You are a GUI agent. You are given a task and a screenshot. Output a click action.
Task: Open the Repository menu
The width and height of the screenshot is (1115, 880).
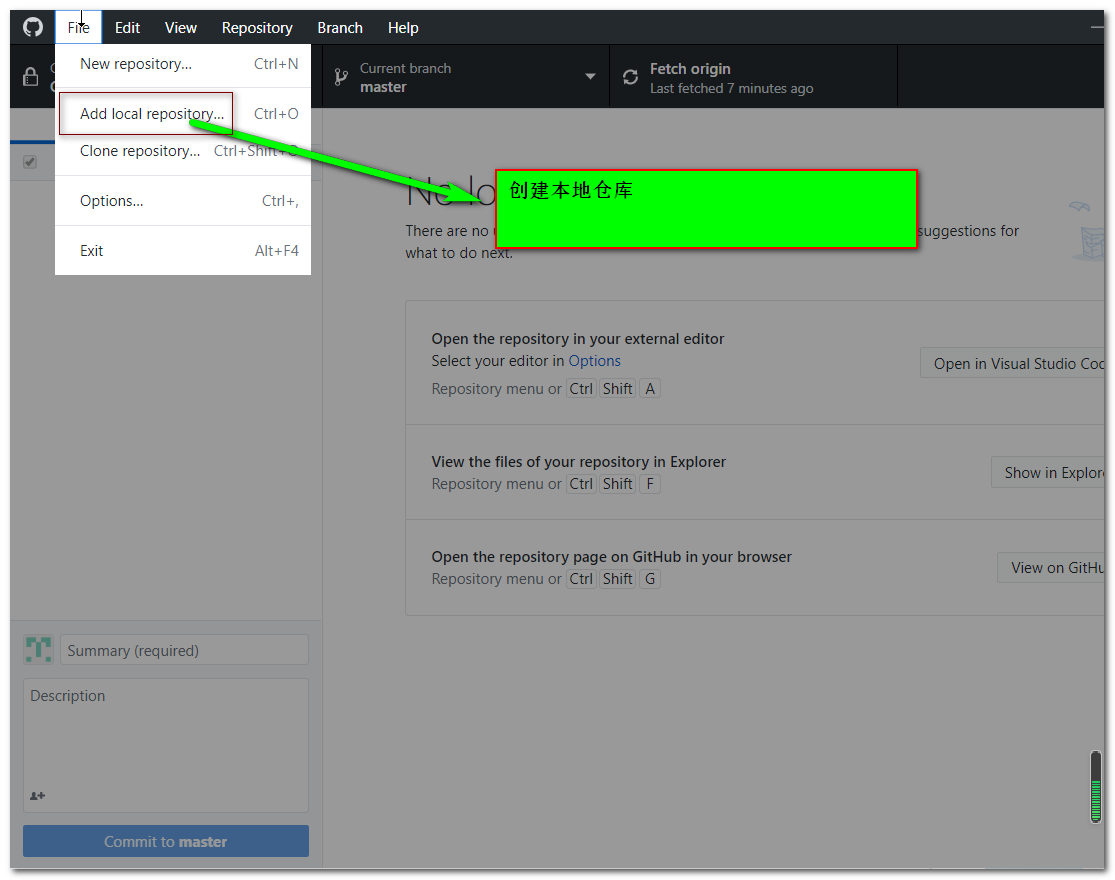[257, 28]
